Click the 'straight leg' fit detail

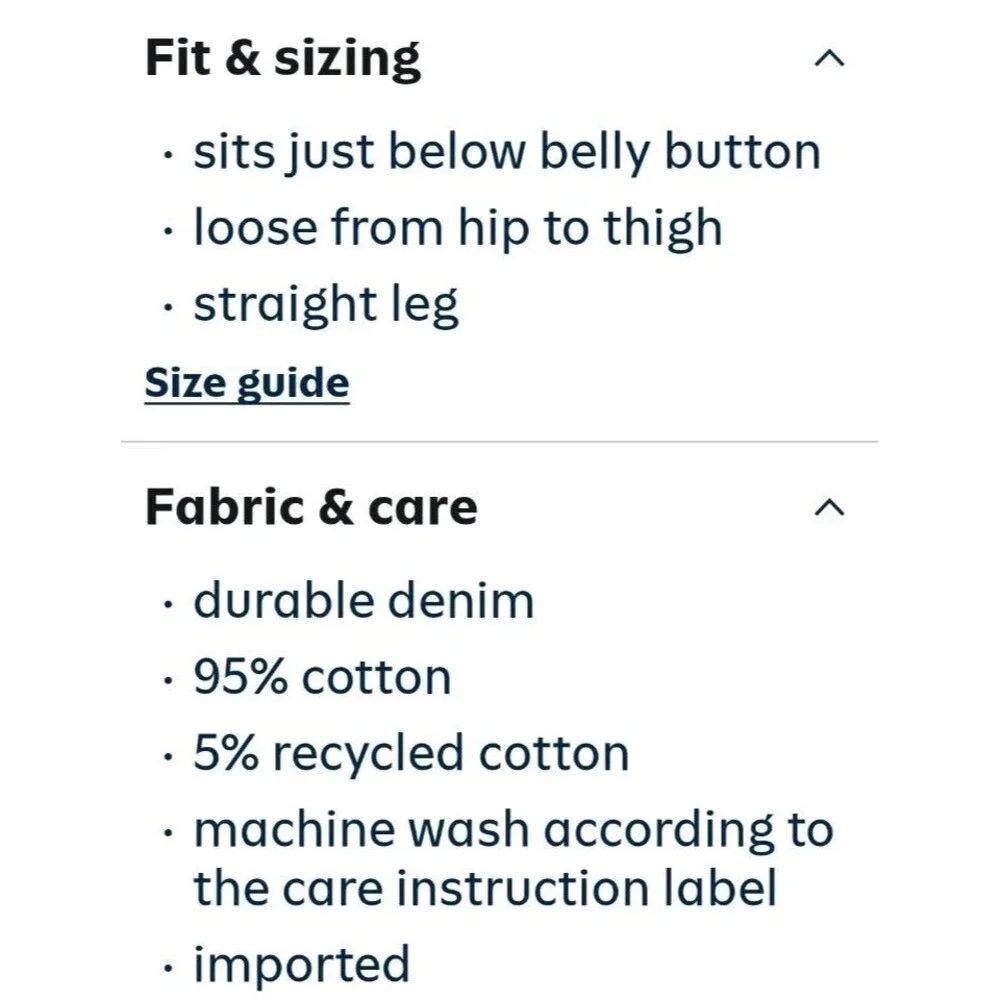tap(326, 305)
